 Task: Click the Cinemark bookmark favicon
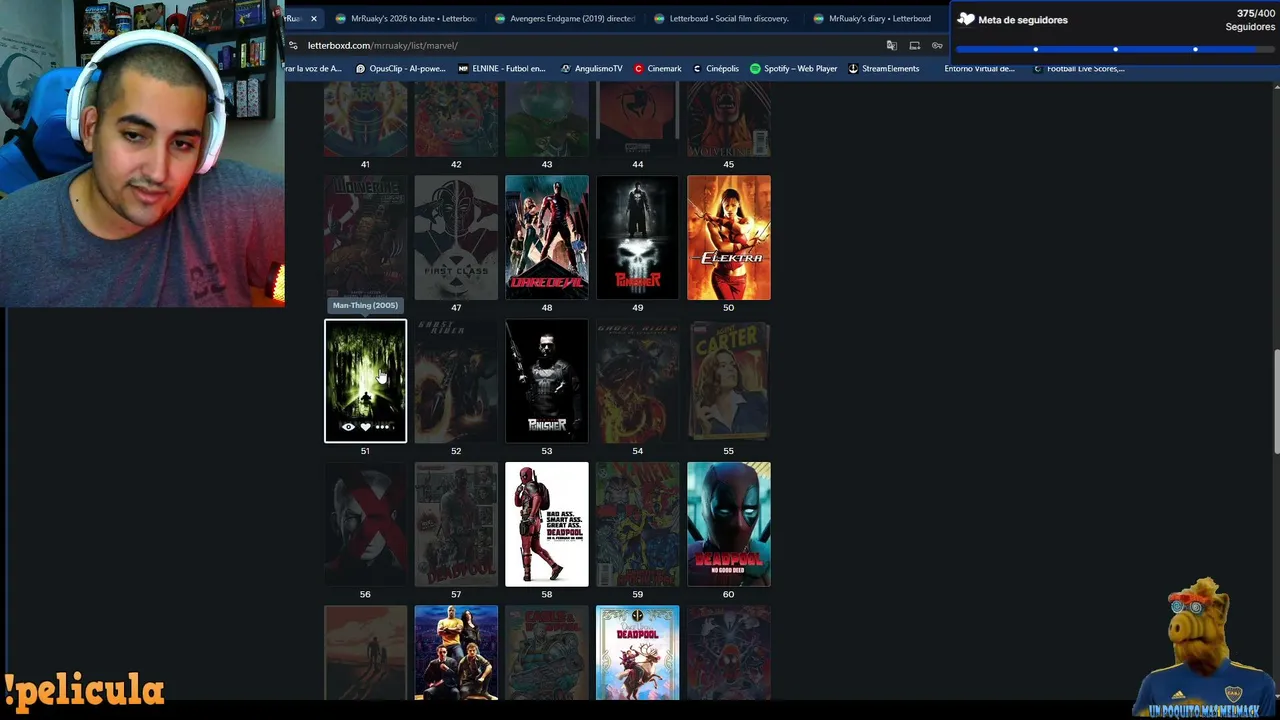click(639, 69)
